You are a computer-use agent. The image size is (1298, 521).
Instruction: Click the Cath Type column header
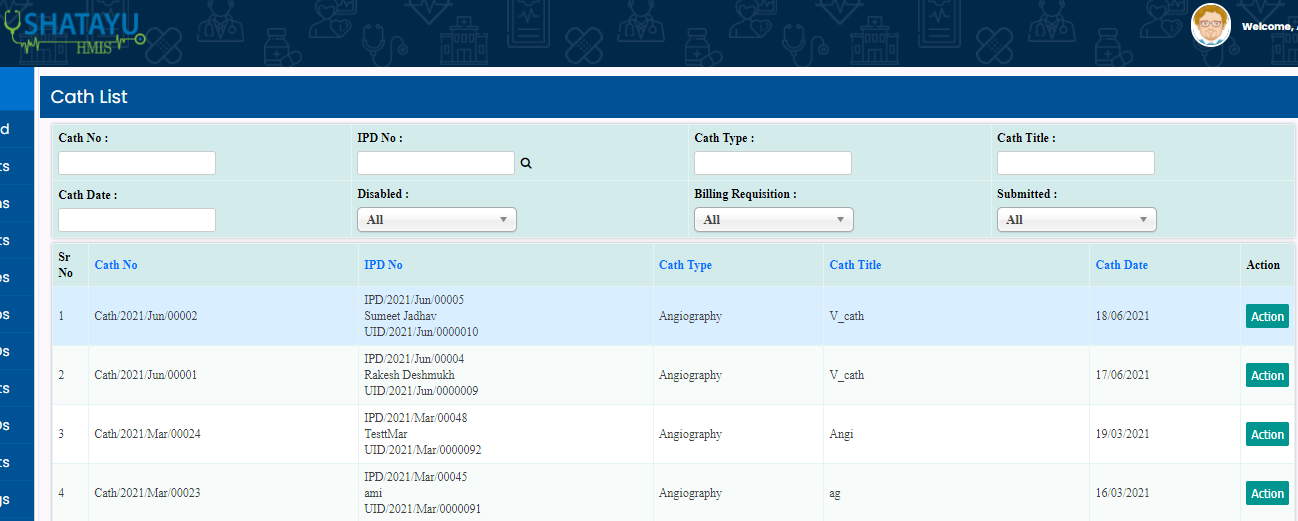pyautogui.click(x=685, y=265)
